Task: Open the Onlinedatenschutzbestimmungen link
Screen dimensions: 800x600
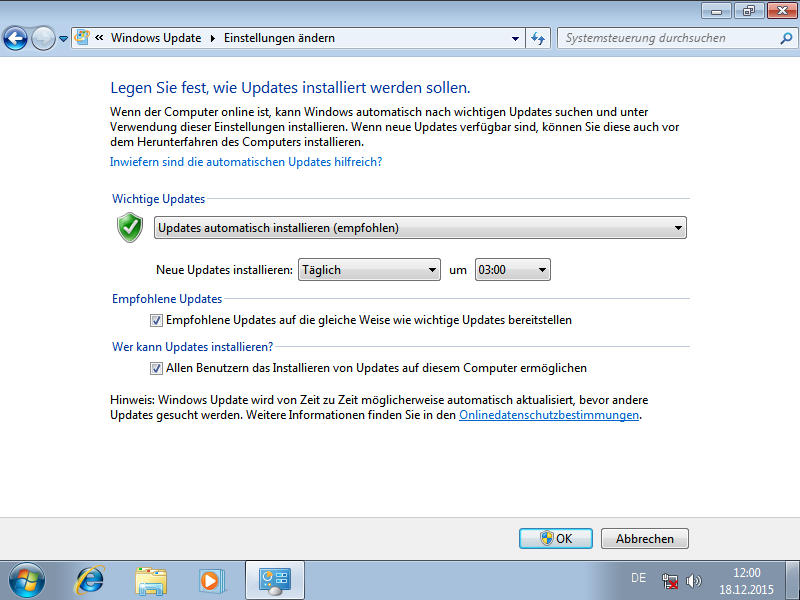Action: coord(549,415)
